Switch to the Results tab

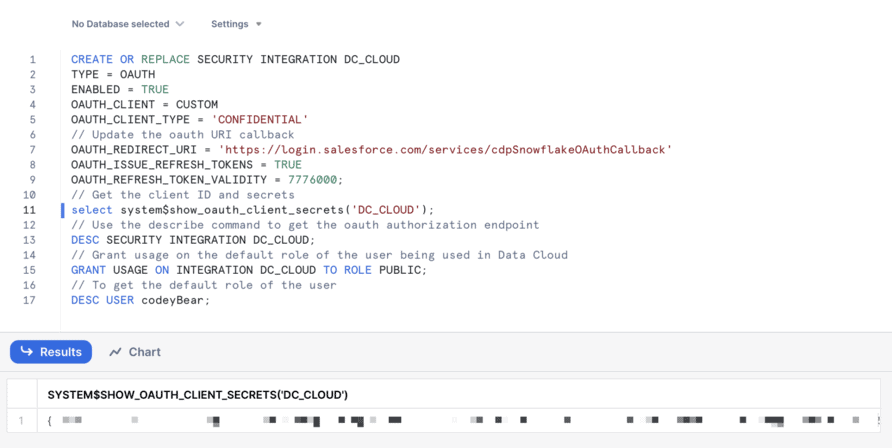[x=51, y=352]
